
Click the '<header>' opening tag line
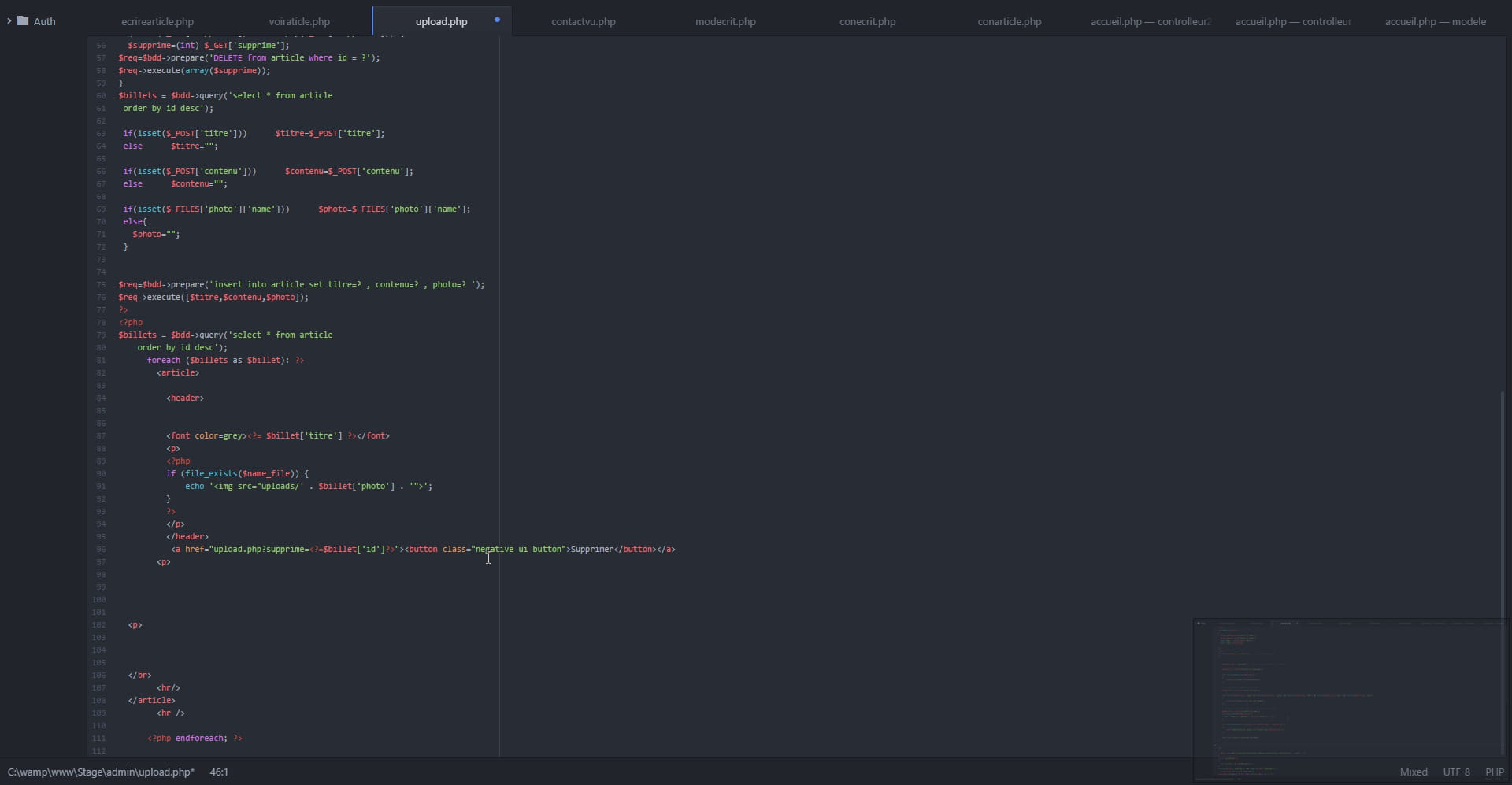pyautogui.click(x=185, y=398)
